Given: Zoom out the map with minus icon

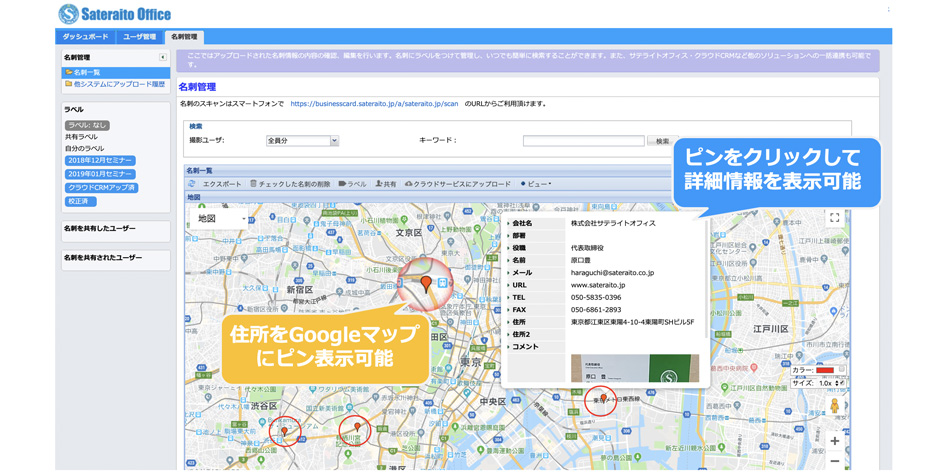Looking at the screenshot, I should click(x=834, y=461).
